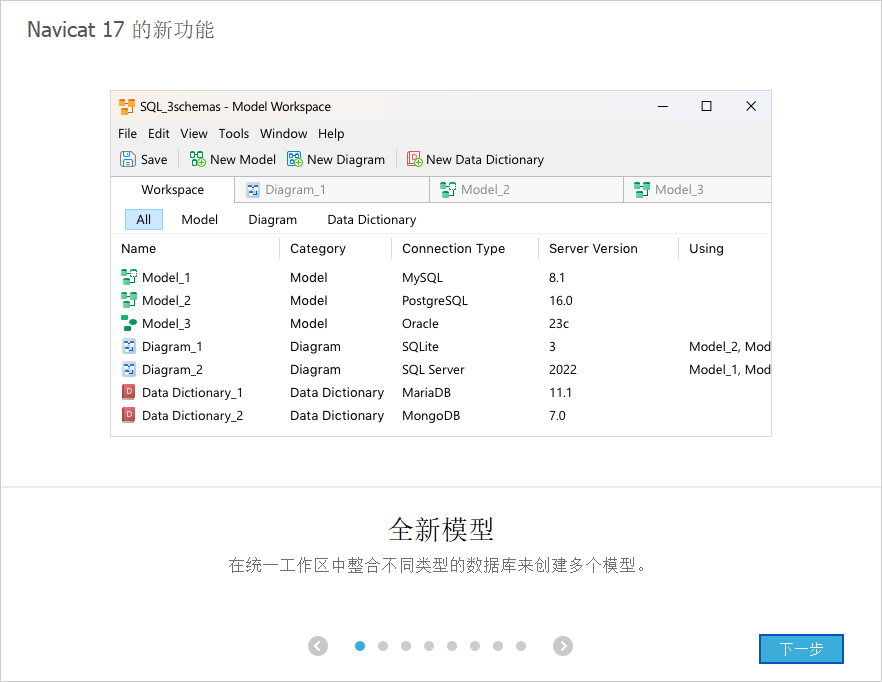The height and width of the screenshot is (682, 882).
Task: Click the Data Dictionary_1 row icon
Action: coord(129,392)
